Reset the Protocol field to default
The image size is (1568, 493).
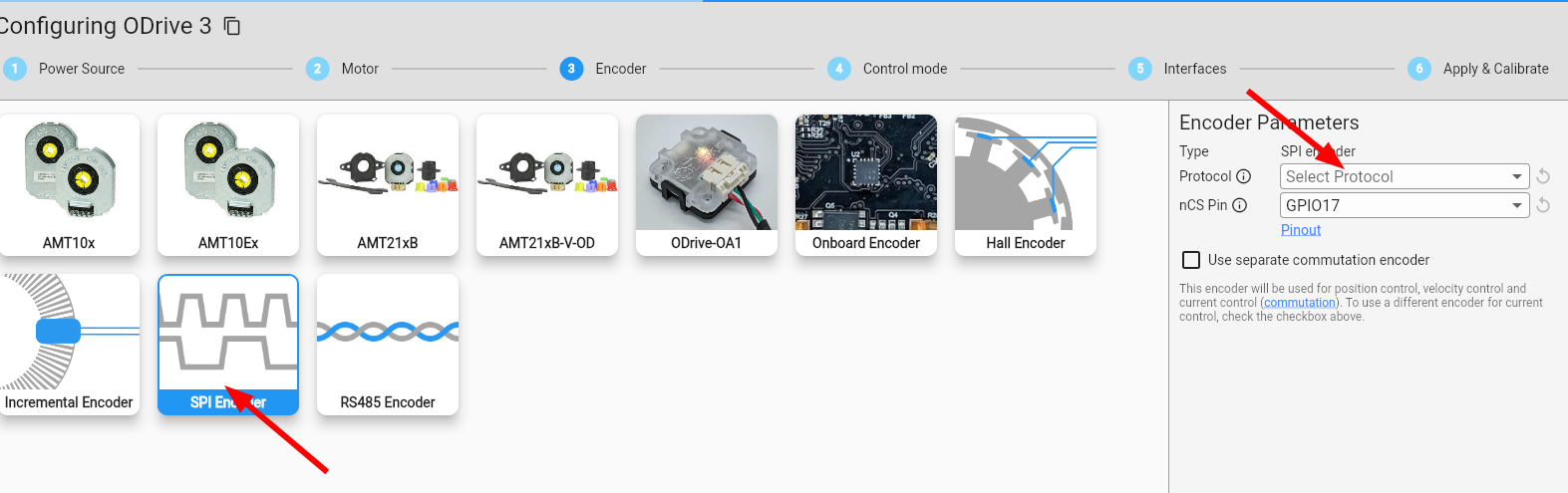[x=1543, y=176]
